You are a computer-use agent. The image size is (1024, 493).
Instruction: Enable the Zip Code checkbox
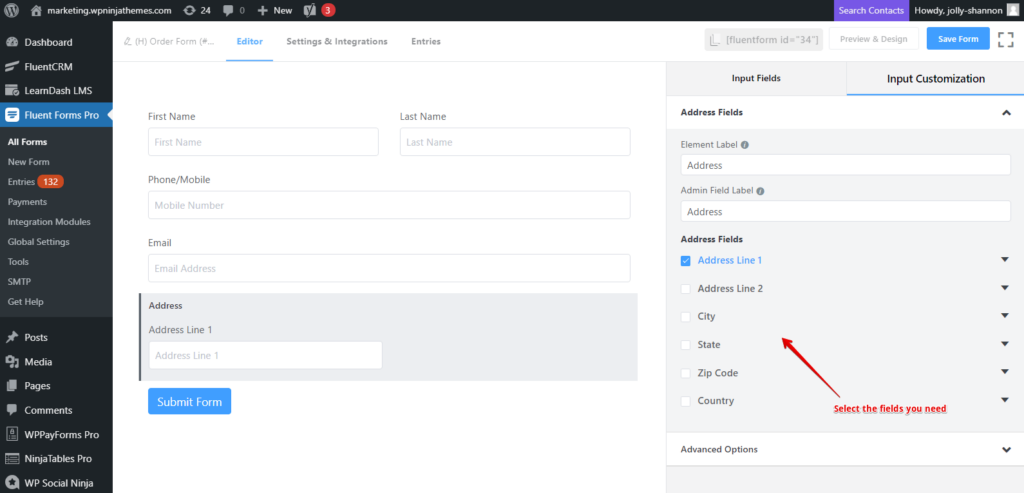686,373
